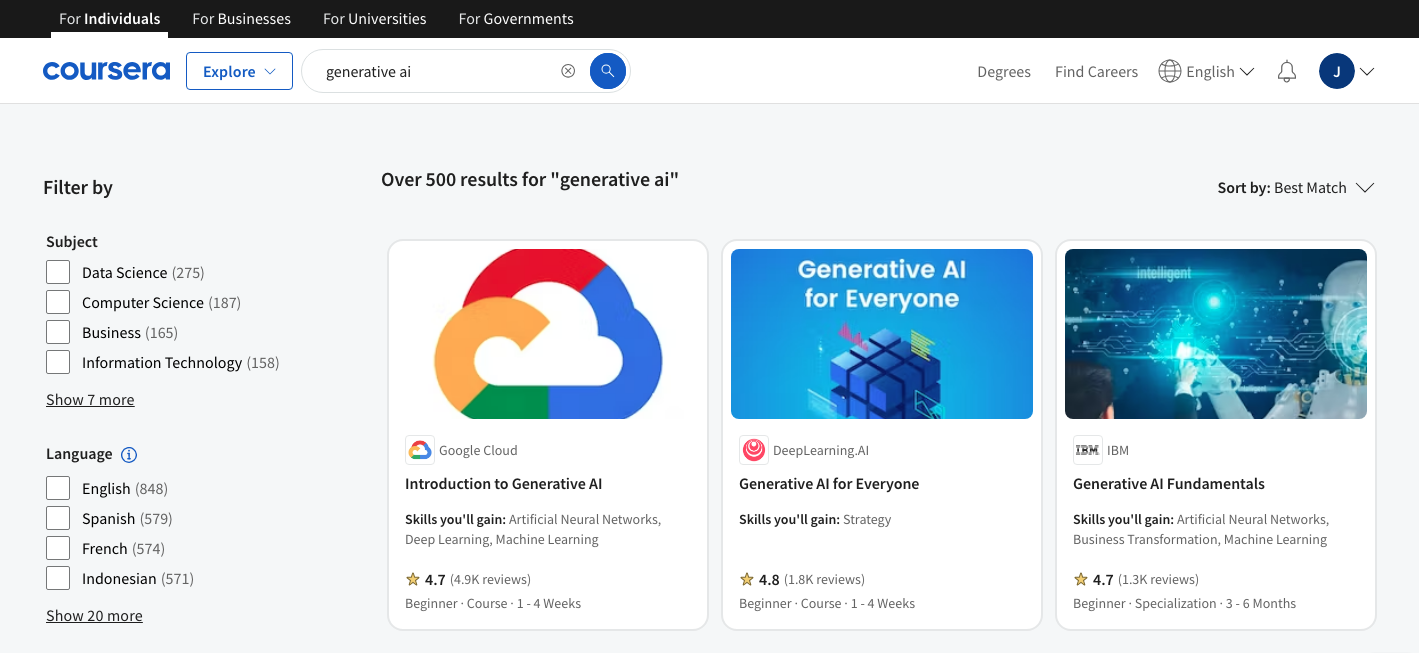Click 1.3K reviews text

[x=1158, y=580]
